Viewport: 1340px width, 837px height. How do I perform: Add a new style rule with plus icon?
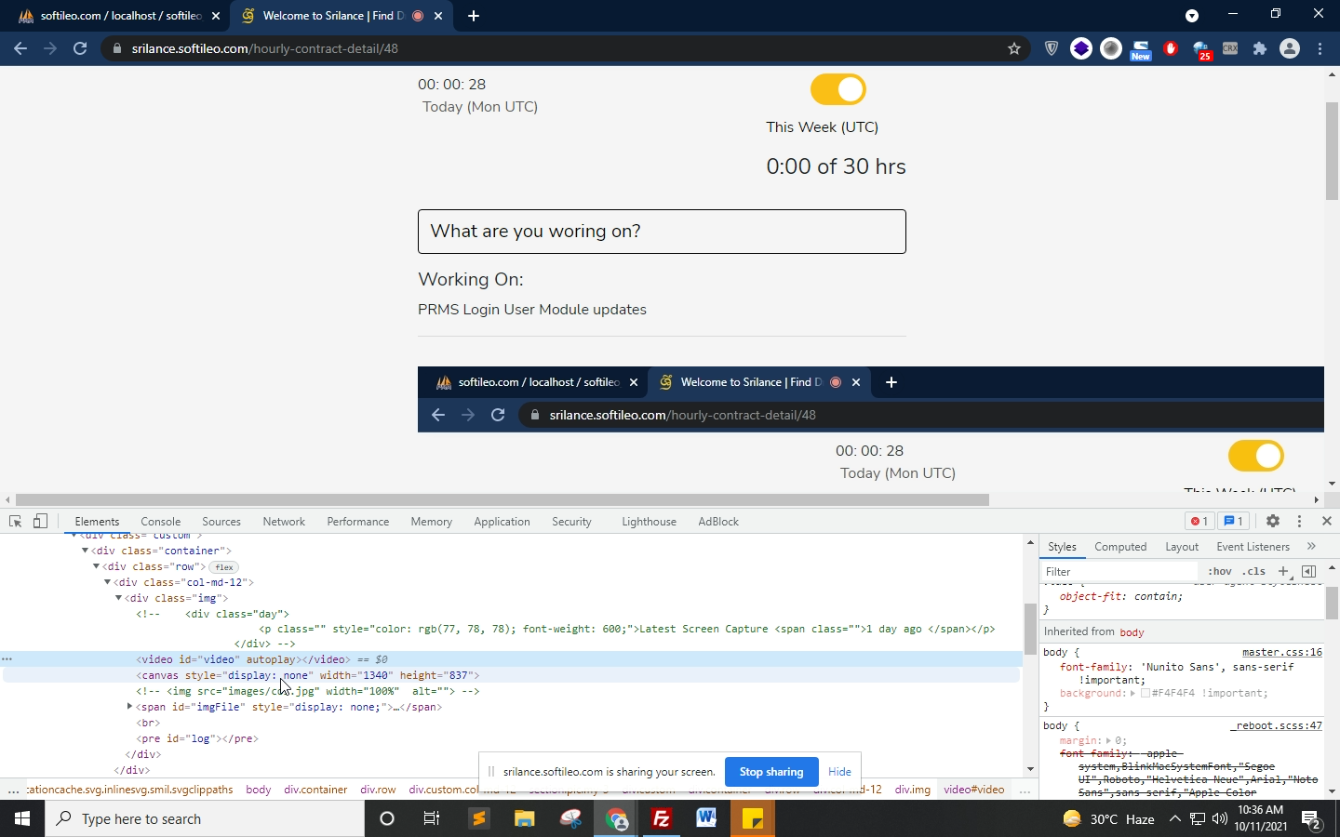pyautogui.click(x=1283, y=571)
